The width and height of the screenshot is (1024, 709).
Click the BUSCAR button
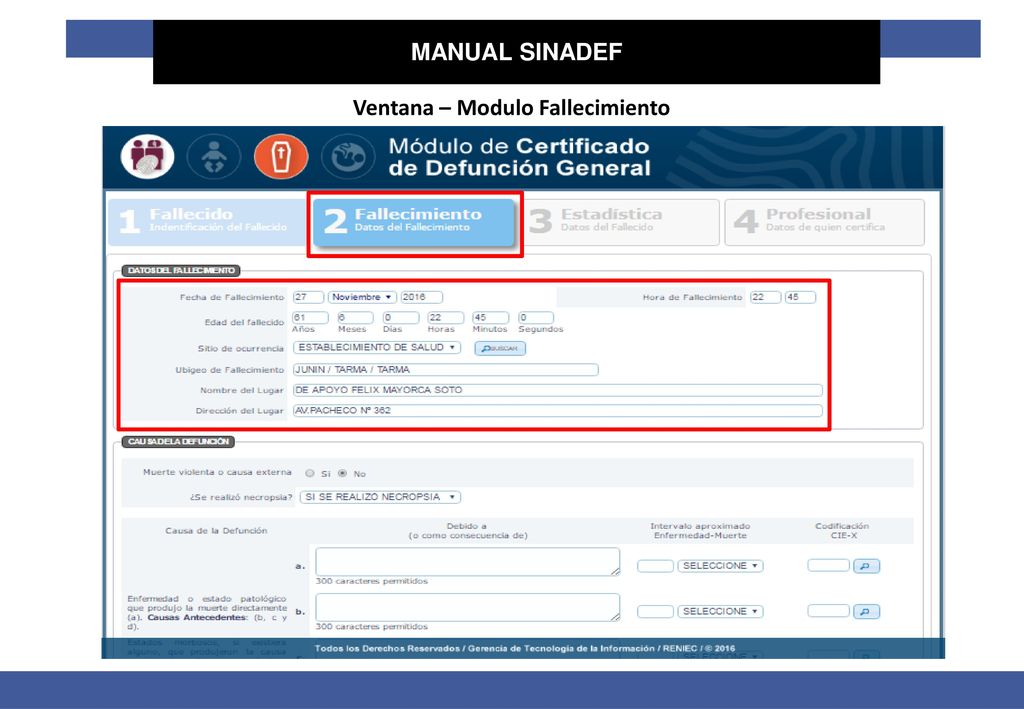[500, 349]
